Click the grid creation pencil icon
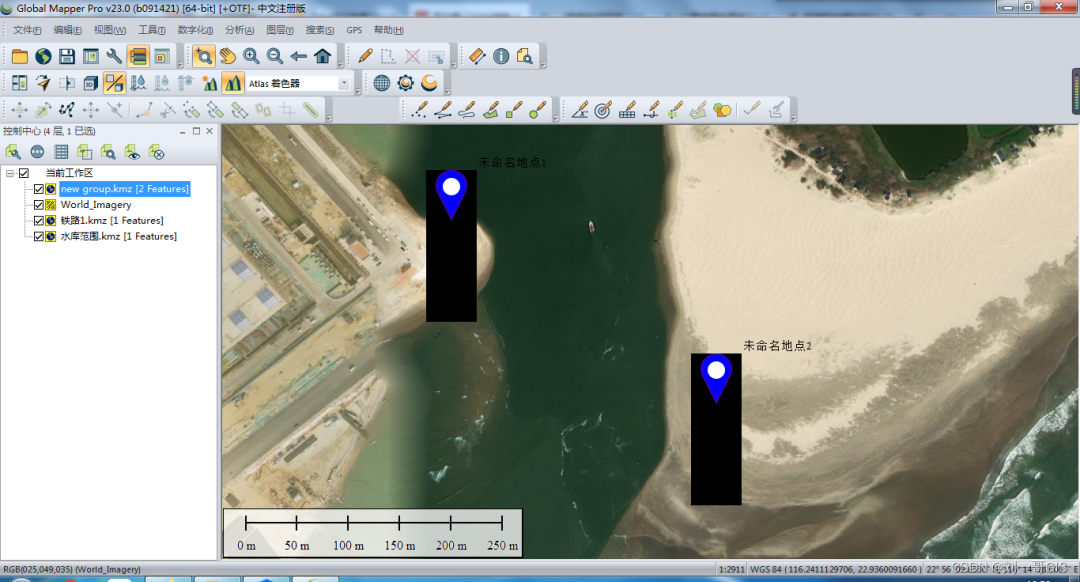This screenshot has height=582, width=1080. (627, 110)
